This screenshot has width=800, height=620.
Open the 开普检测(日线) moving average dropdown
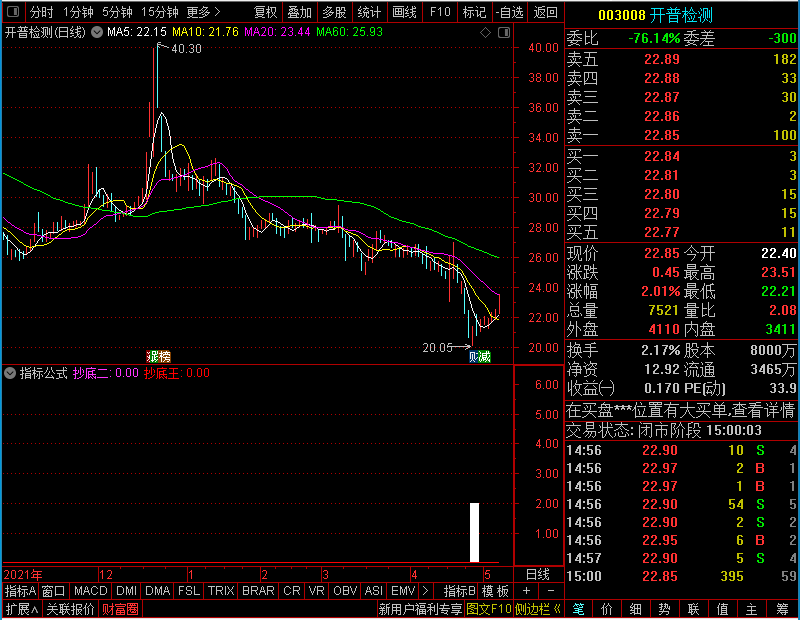[x=96, y=33]
